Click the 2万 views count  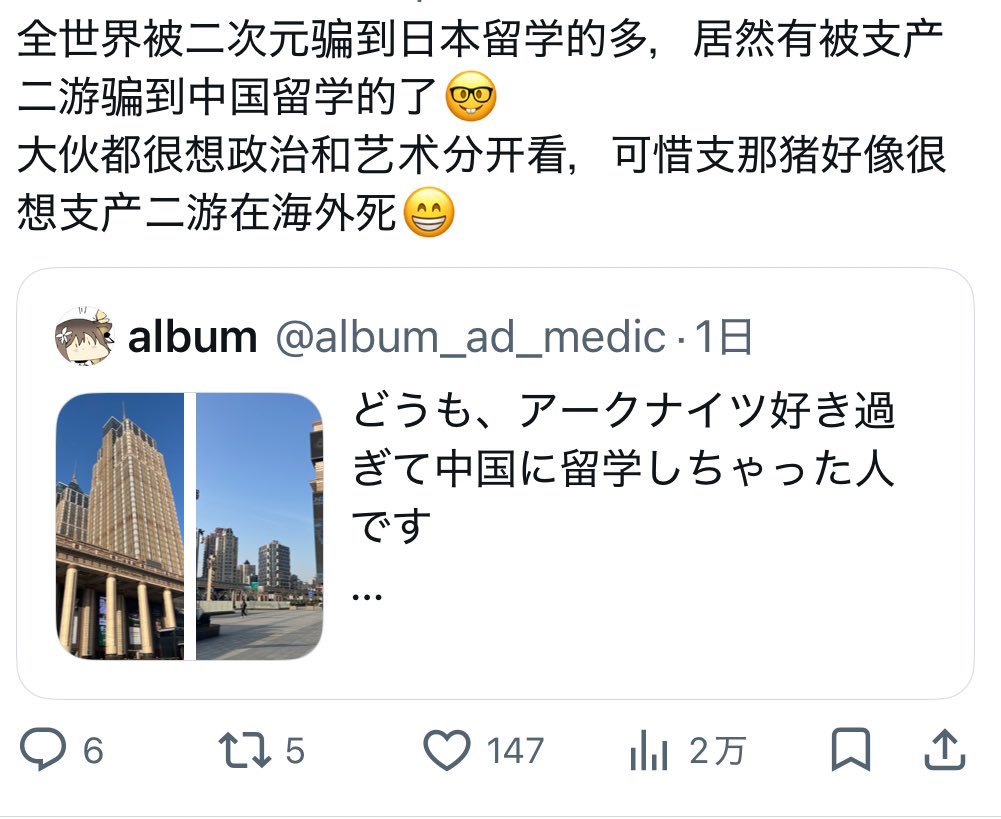pos(718,750)
